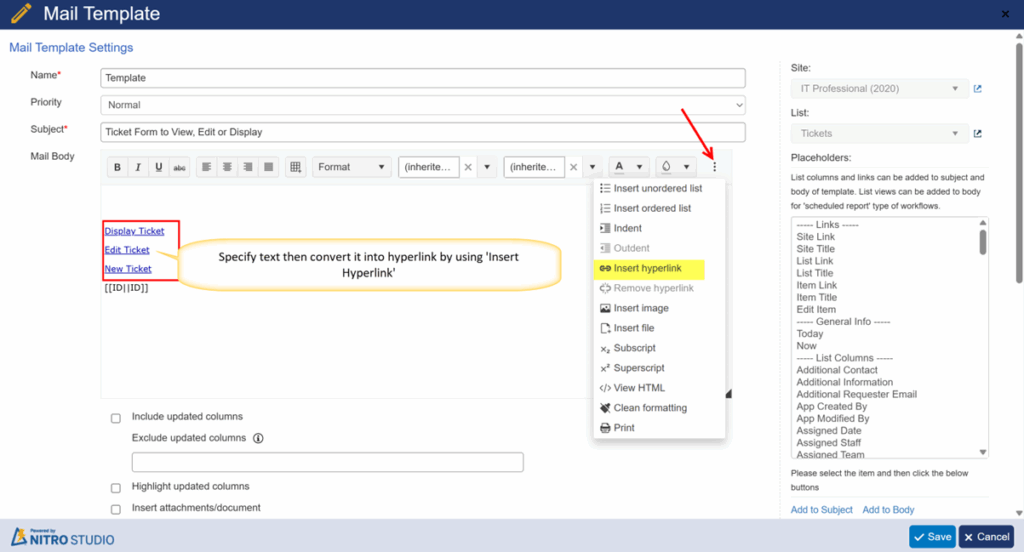Underline selected text
This screenshot has height=552, width=1024.
(x=159, y=167)
